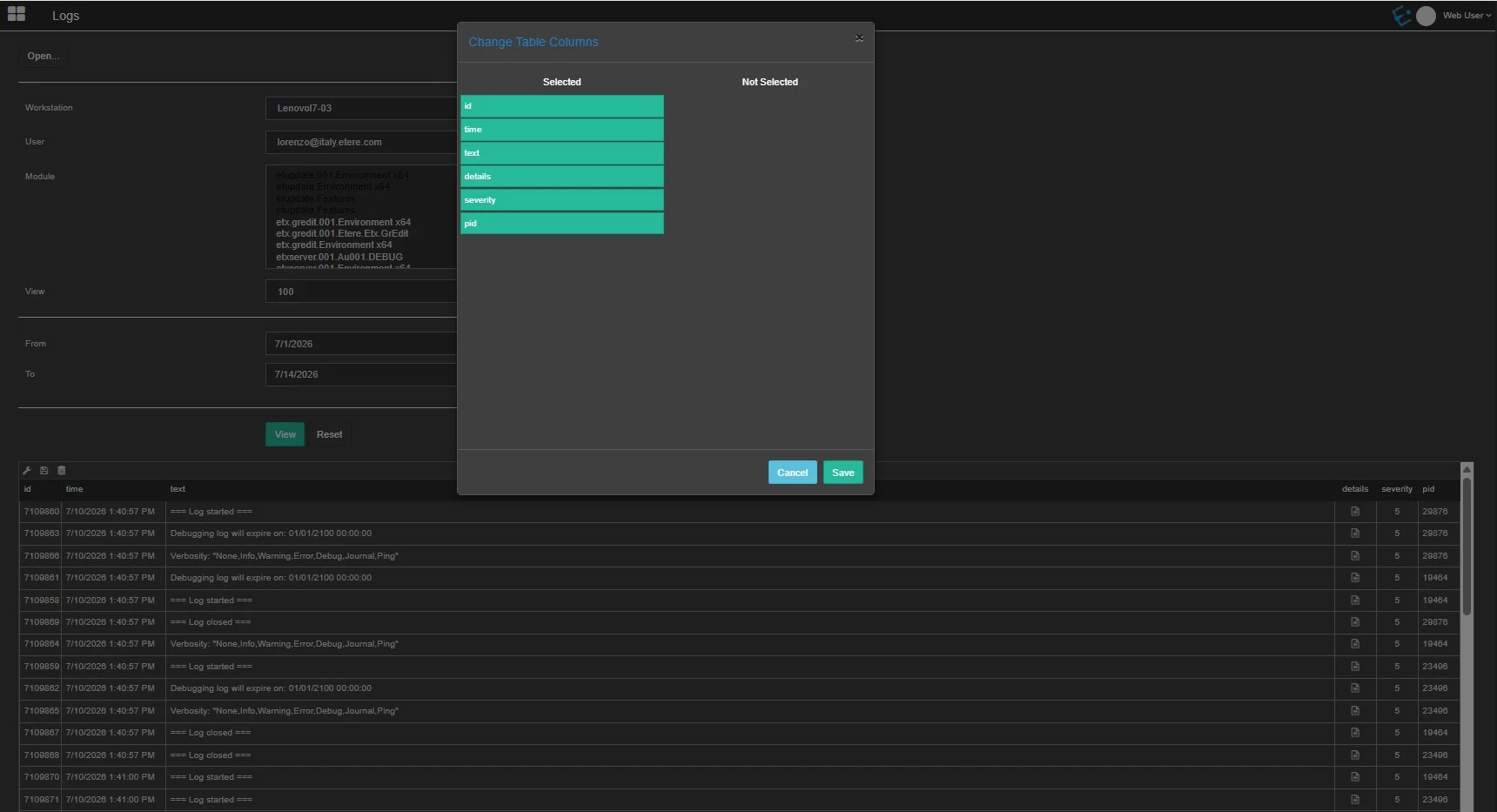Click scrollbar up arrow of log table
This screenshot has height=812, width=1497.
pos(1467,468)
